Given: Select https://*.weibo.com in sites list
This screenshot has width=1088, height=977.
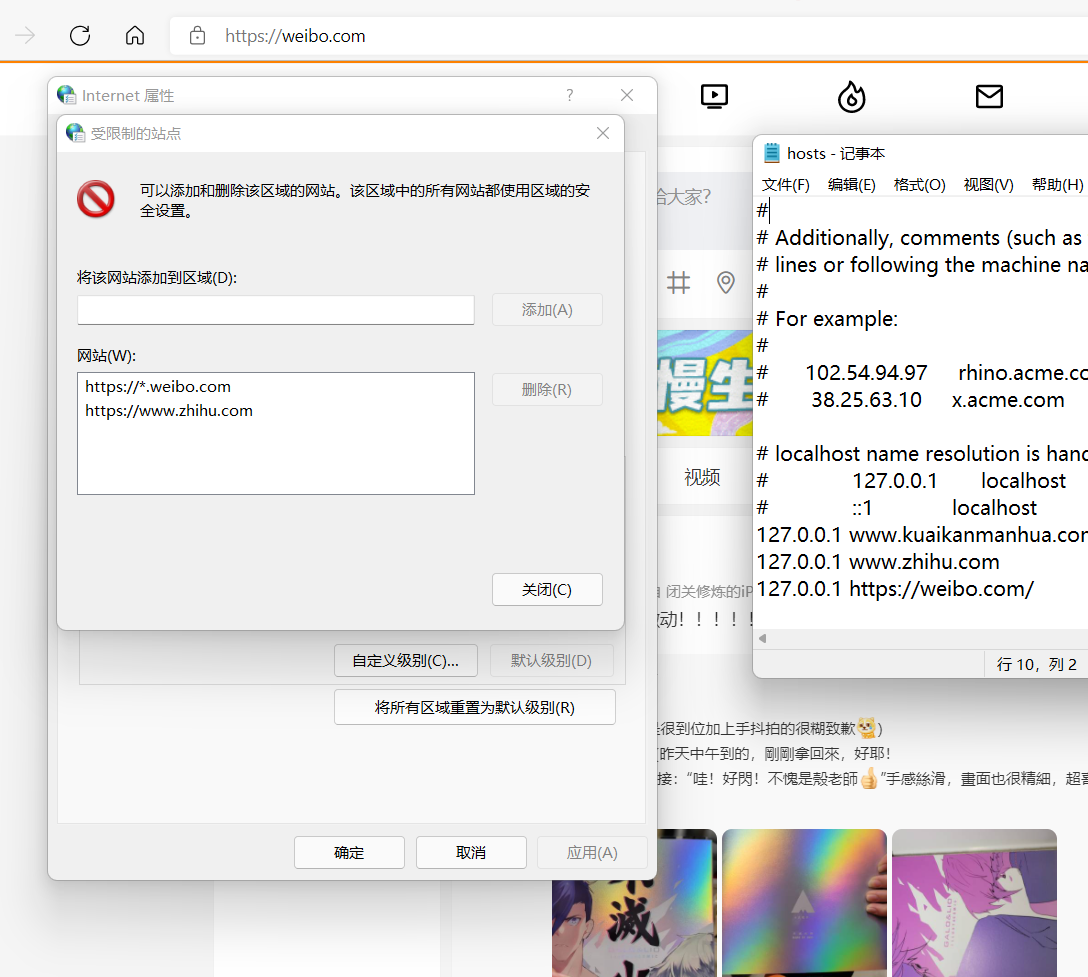Looking at the screenshot, I should click(158, 386).
